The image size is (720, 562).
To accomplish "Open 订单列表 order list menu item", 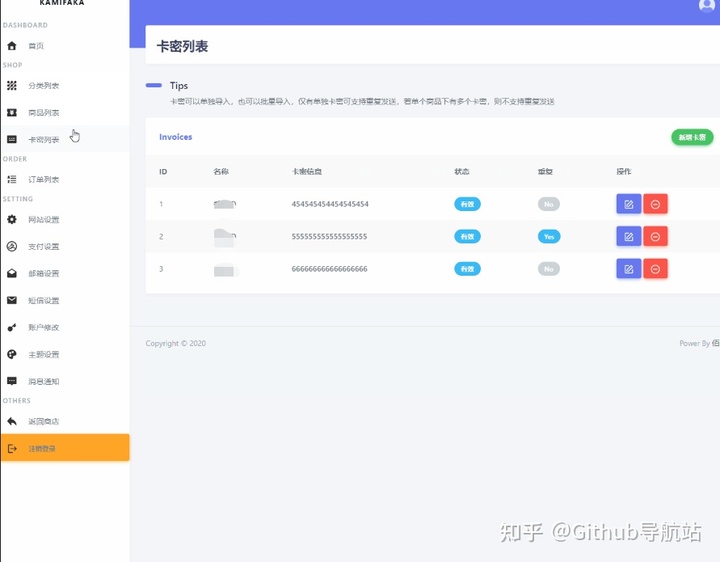I will pyautogui.click(x=44, y=180).
